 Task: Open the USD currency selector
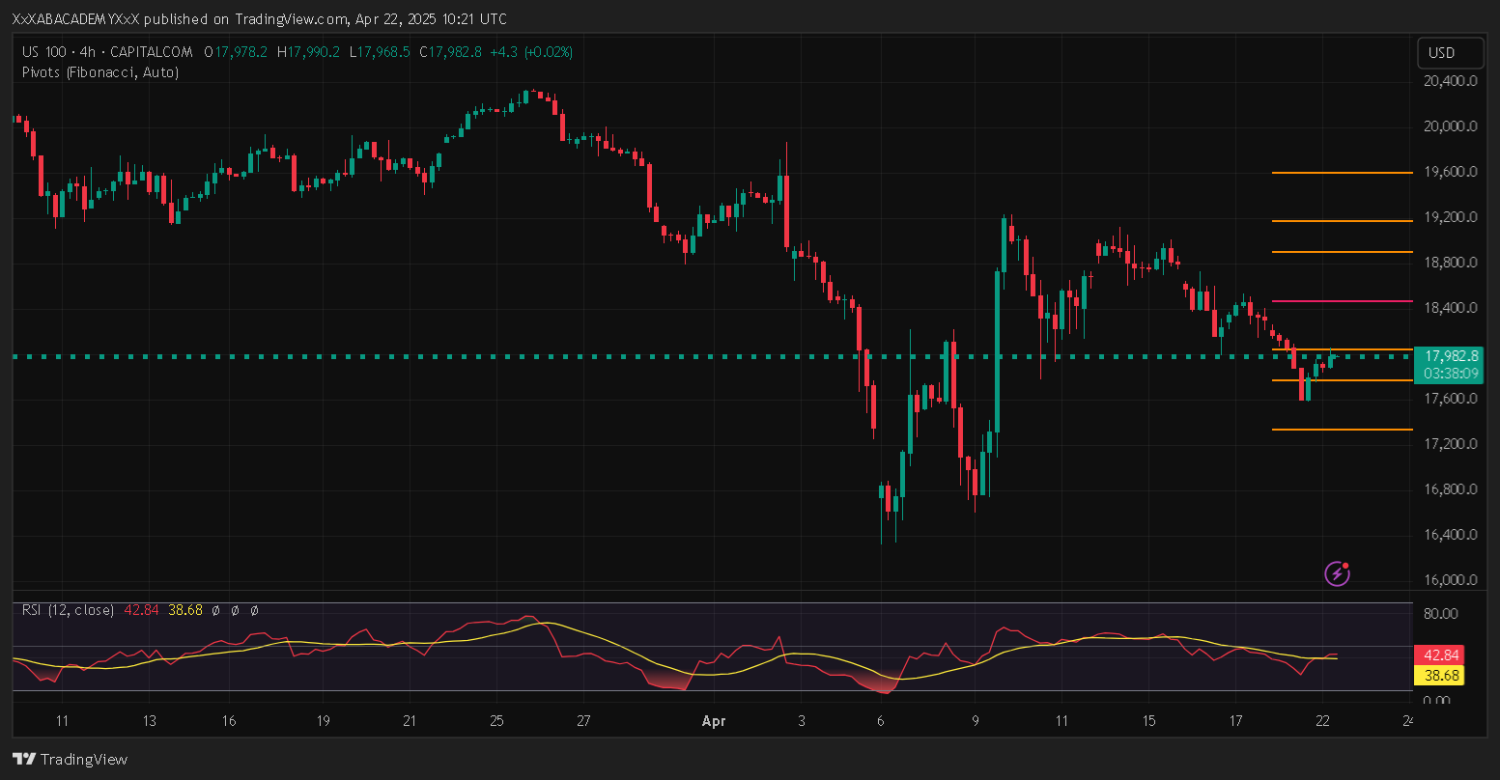[1441, 53]
